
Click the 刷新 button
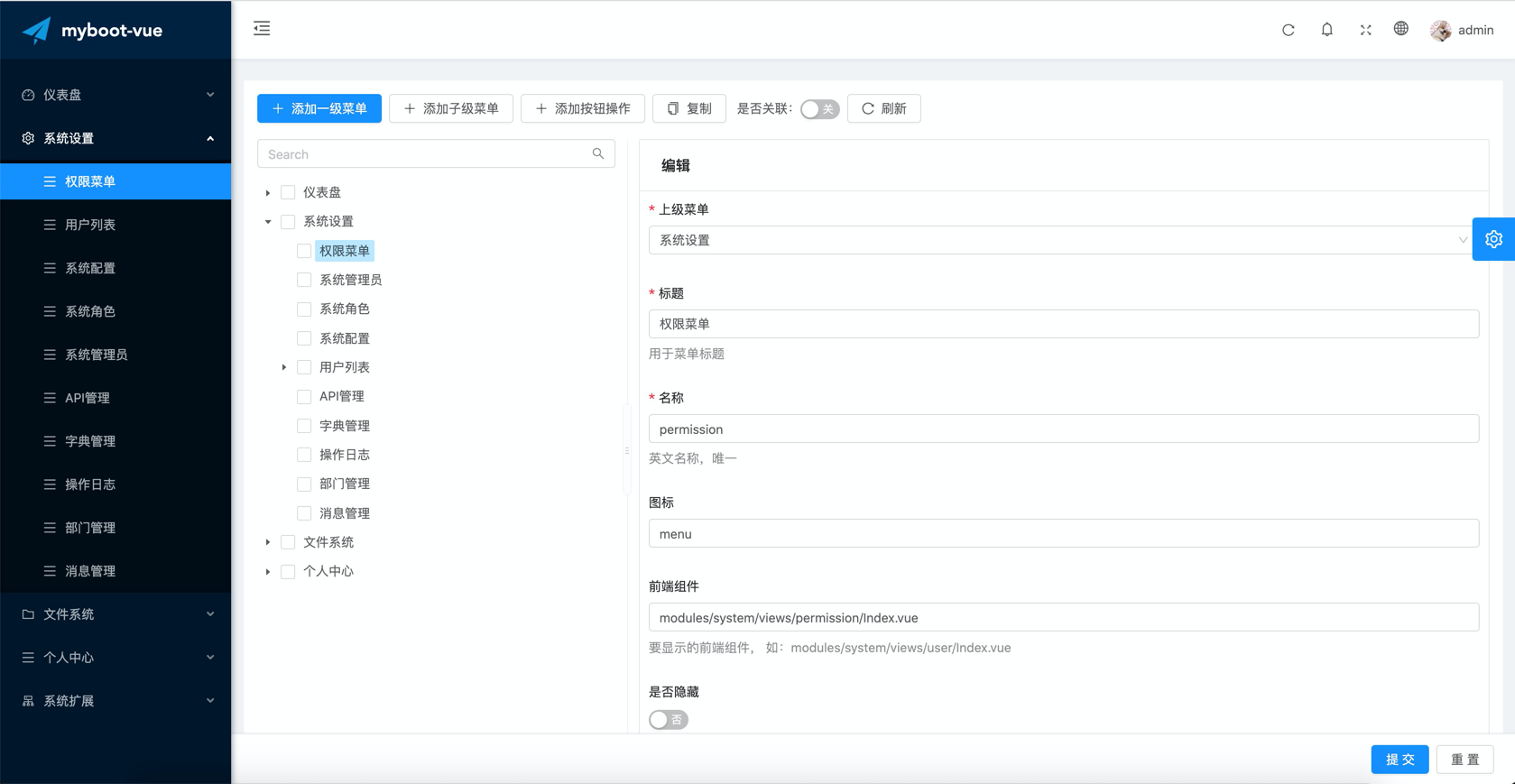click(x=884, y=108)
